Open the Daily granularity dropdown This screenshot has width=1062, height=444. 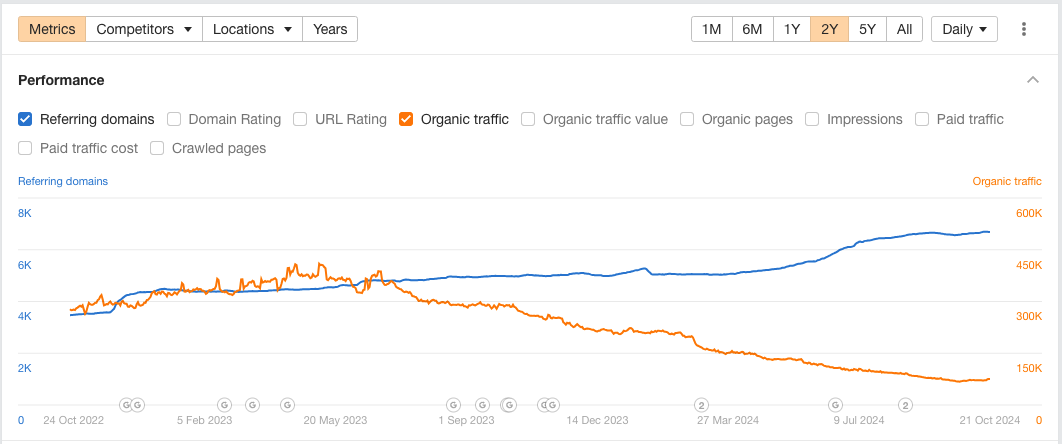(x=964, y=29)
